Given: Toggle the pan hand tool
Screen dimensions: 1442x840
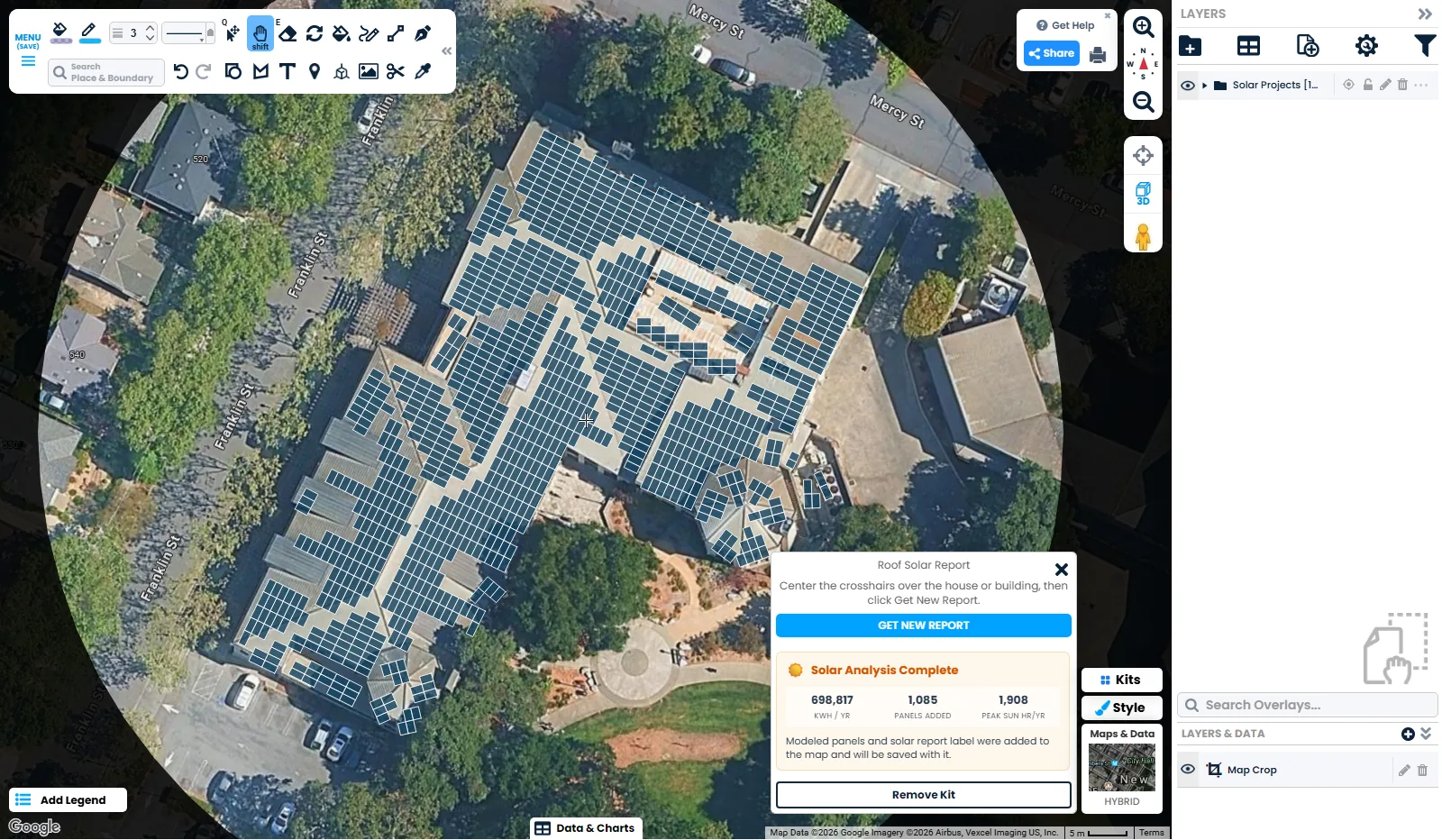Looking at the screenshot, I should (x=260, y=34).
